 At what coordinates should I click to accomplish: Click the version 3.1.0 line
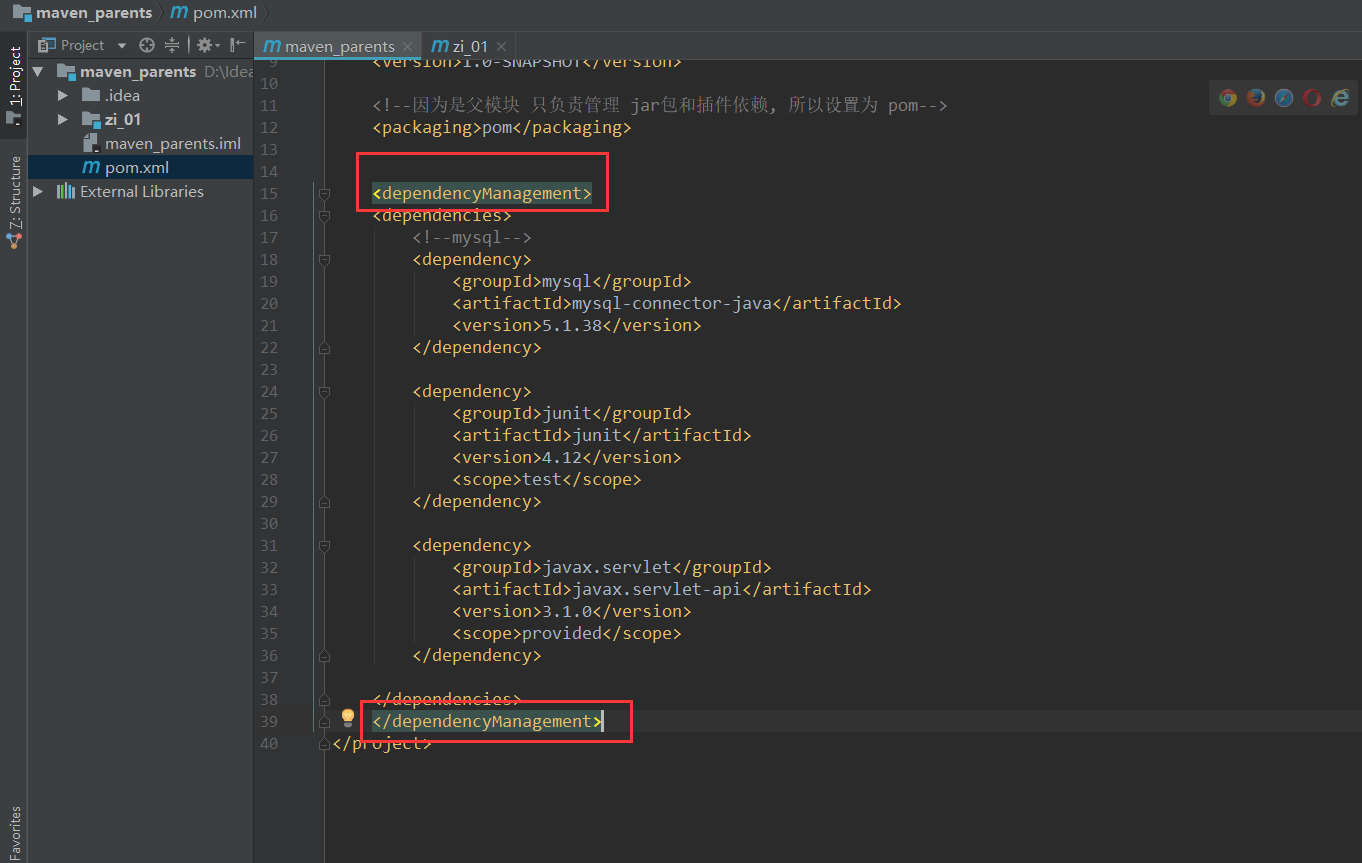click(x=572, y=612)
